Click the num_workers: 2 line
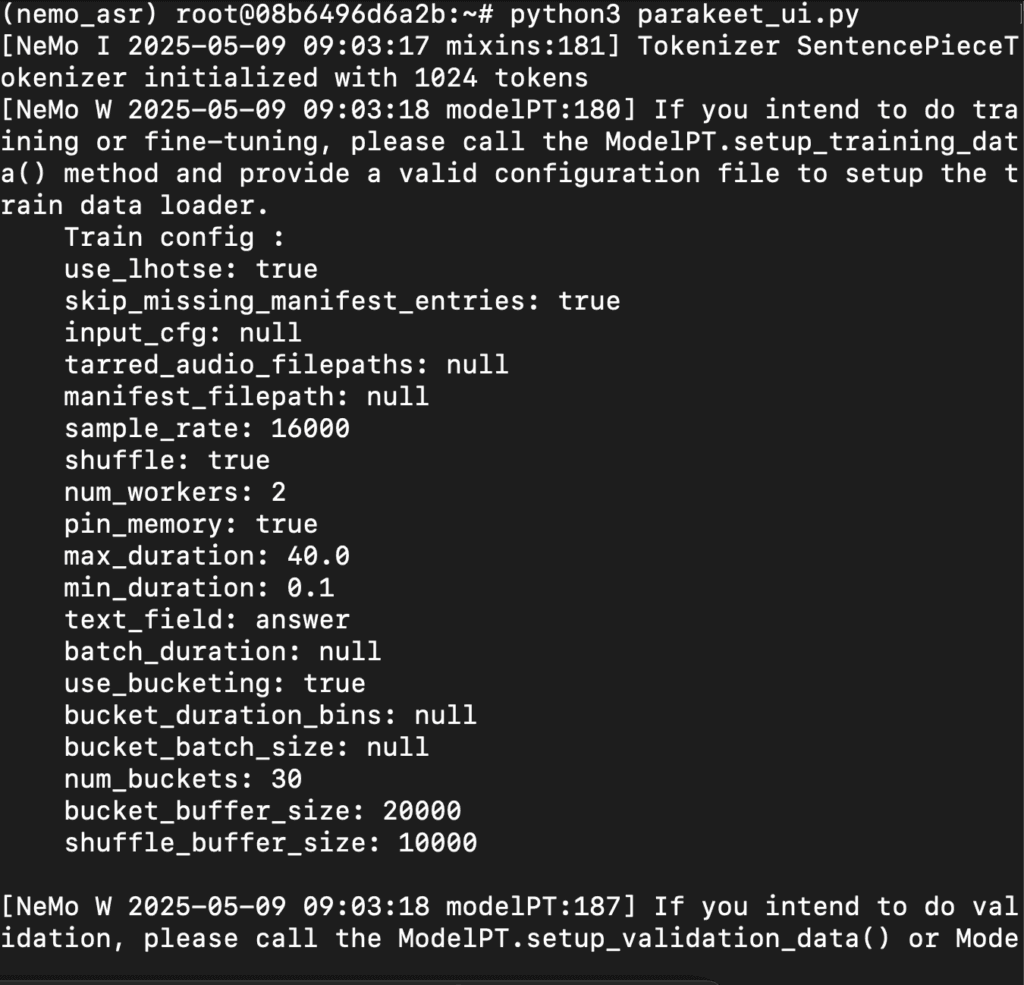This screenshot has height=985, width=1024. pos(175,492)
